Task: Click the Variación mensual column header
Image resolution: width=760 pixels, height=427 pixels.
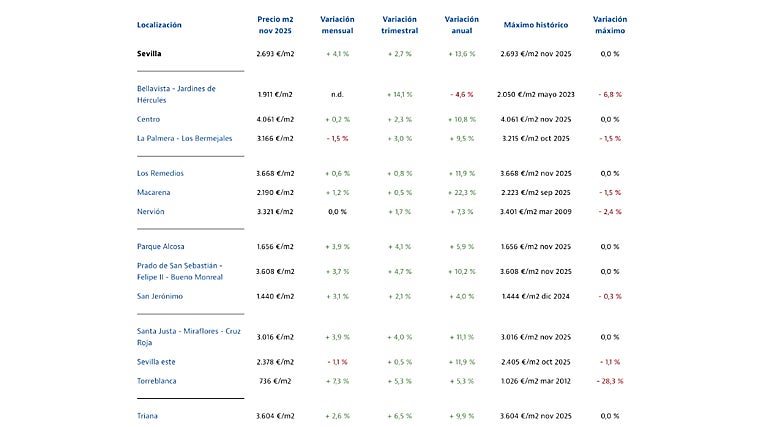Action: coord(337,24)
